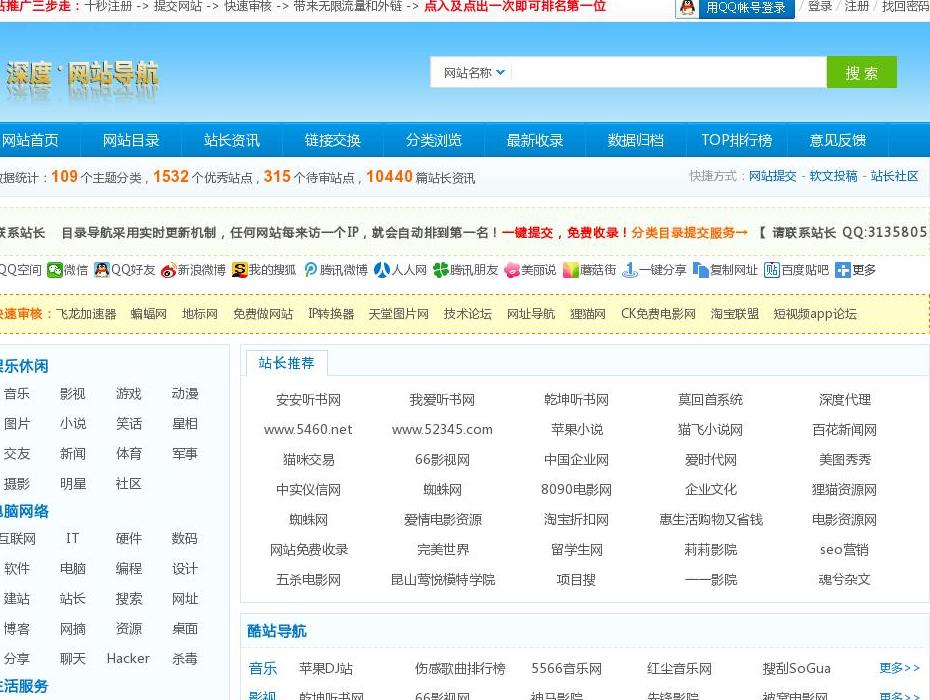Open the TOP排行榜 nav menu
Screen dimensions: 930x700
[x=737, y=140]
